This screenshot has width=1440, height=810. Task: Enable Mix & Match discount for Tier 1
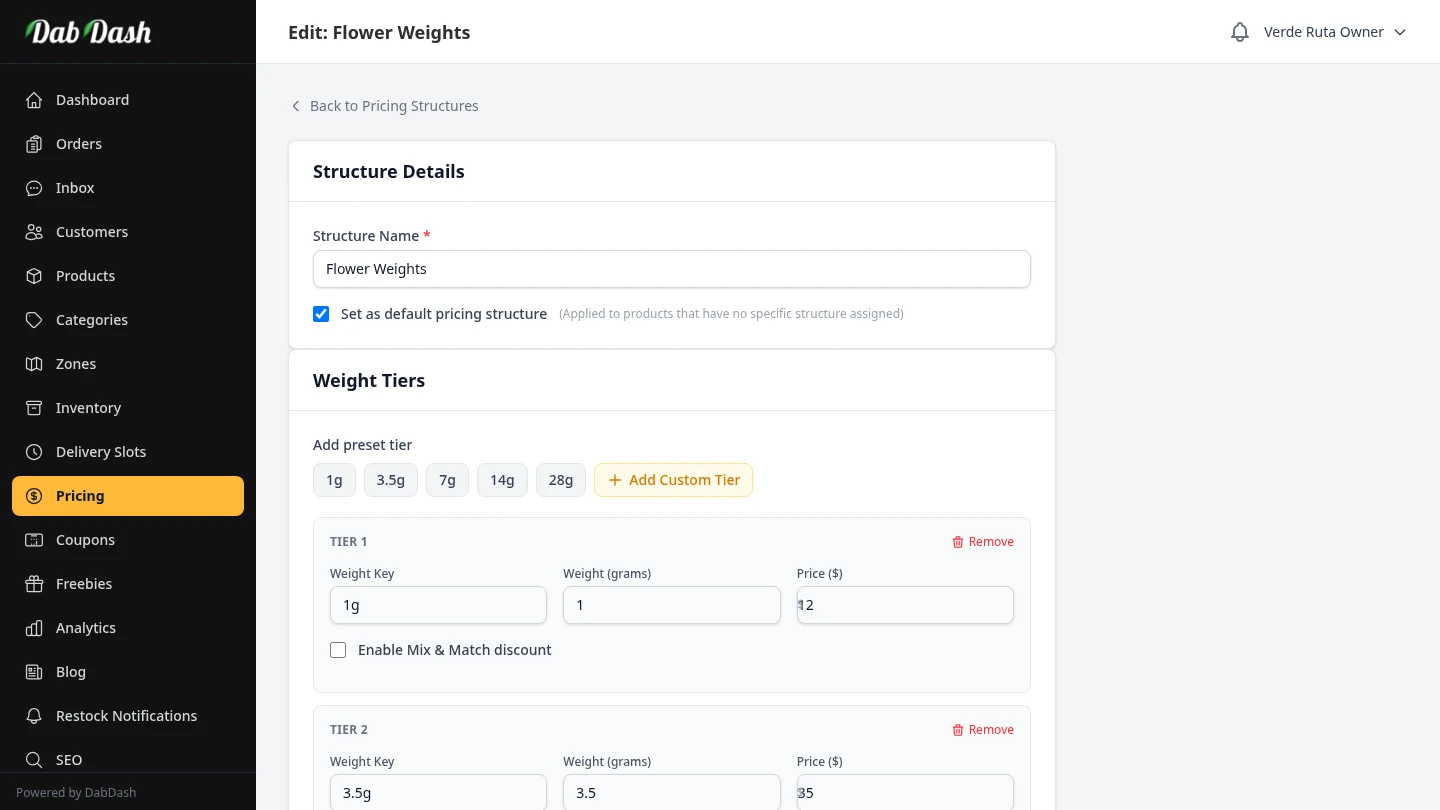338,650
